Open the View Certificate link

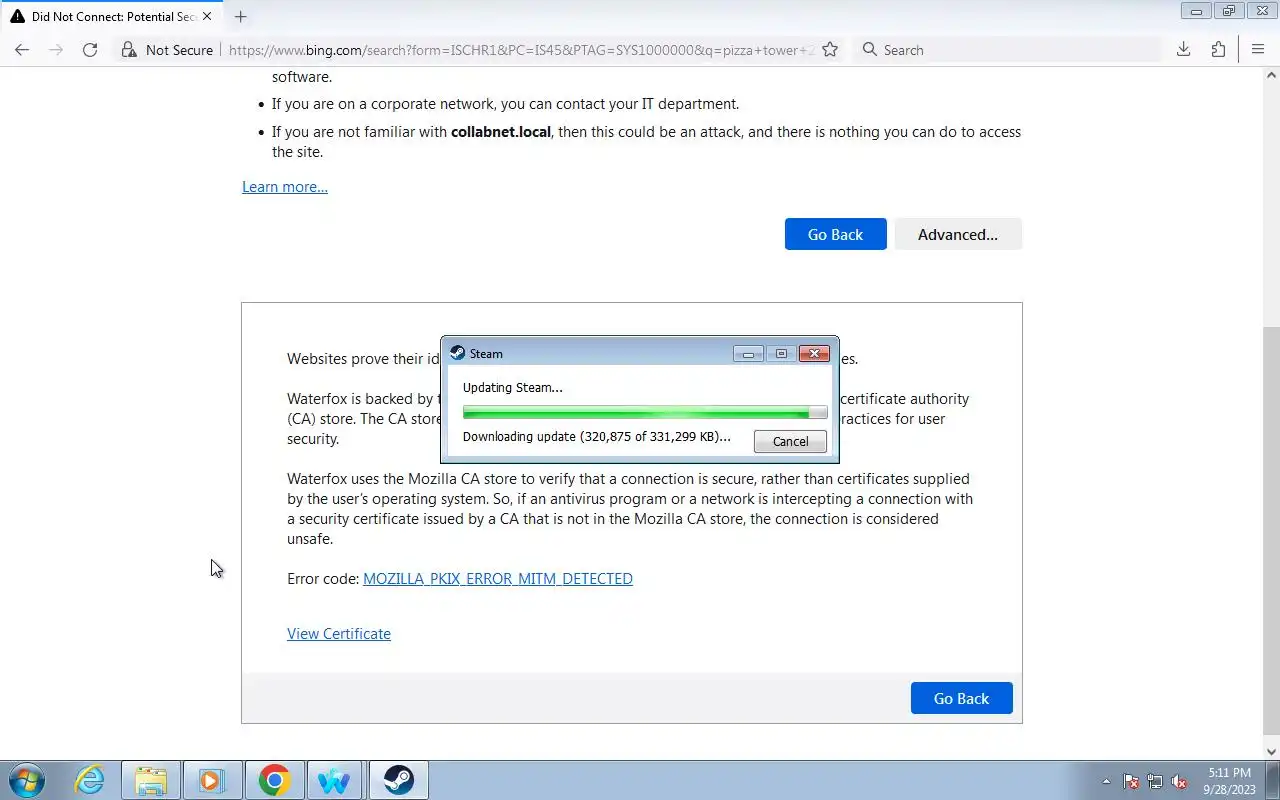coord(339,634)
